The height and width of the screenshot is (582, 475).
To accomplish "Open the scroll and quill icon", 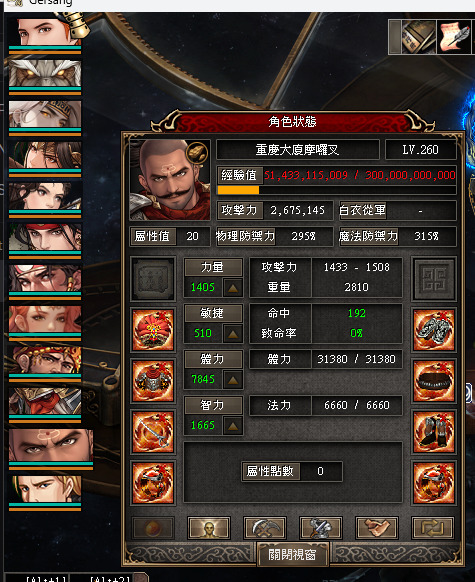I will click(454, 37).
